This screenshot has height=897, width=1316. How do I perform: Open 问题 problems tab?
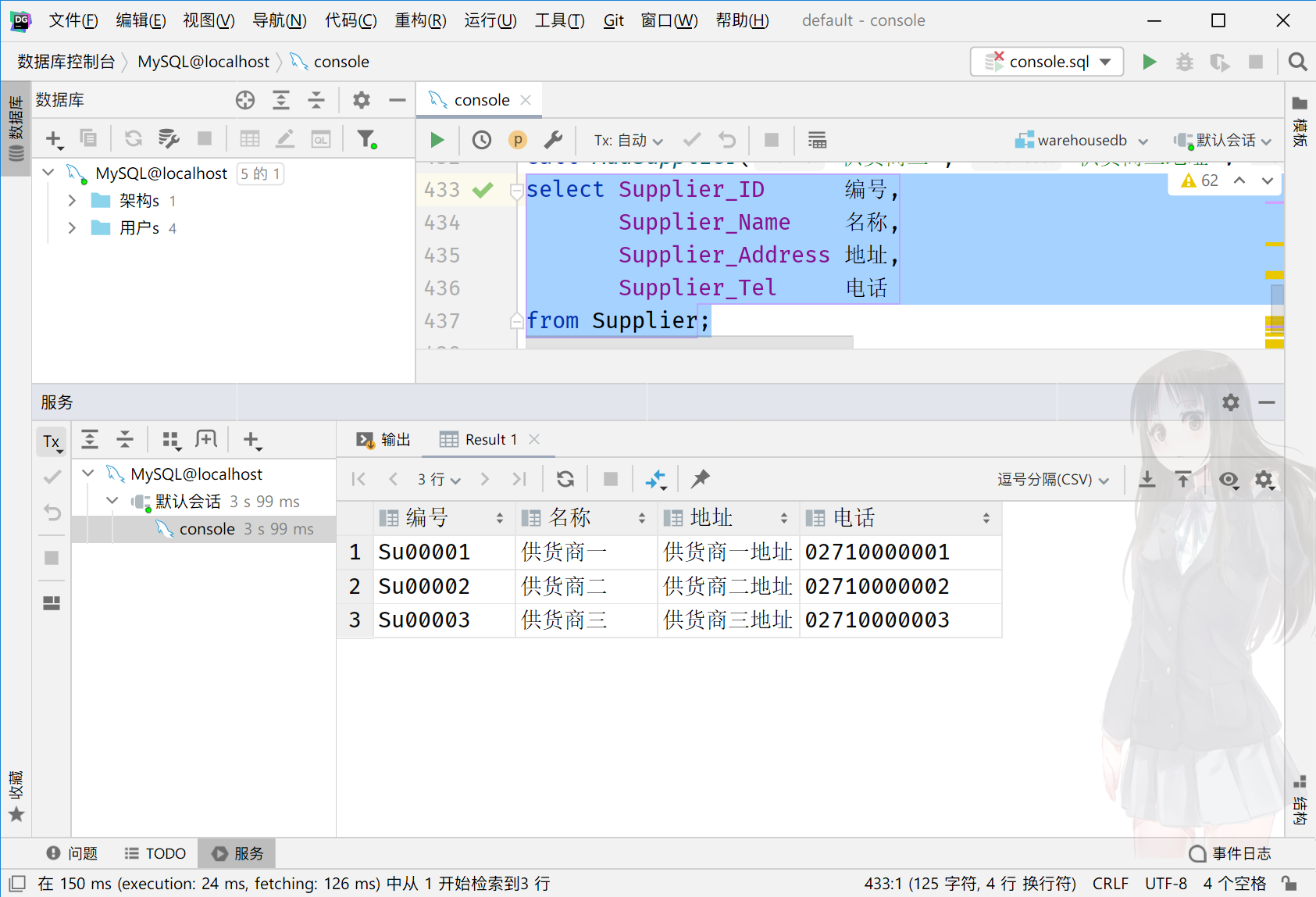tap(72, 853)
